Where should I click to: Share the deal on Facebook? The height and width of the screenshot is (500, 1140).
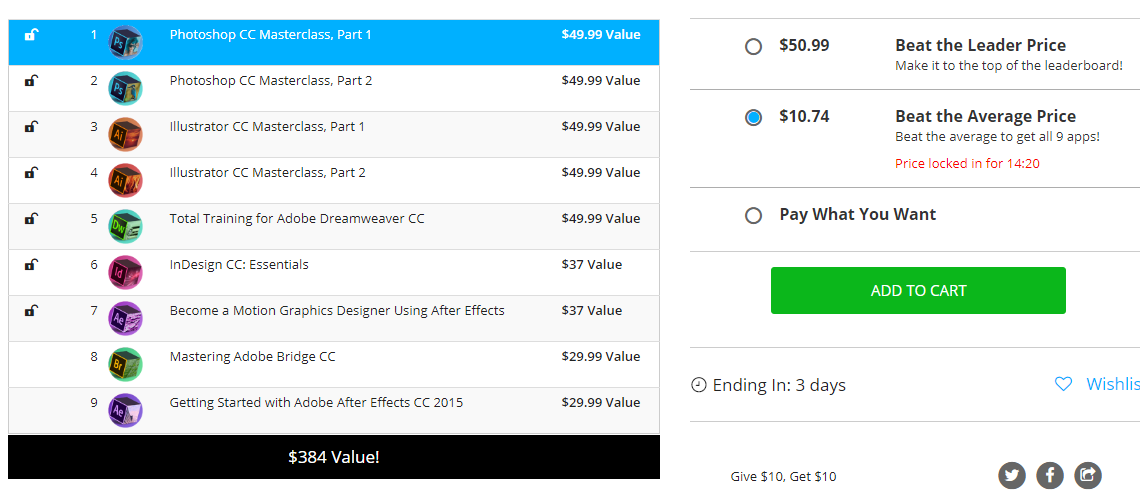[1050, 475]
